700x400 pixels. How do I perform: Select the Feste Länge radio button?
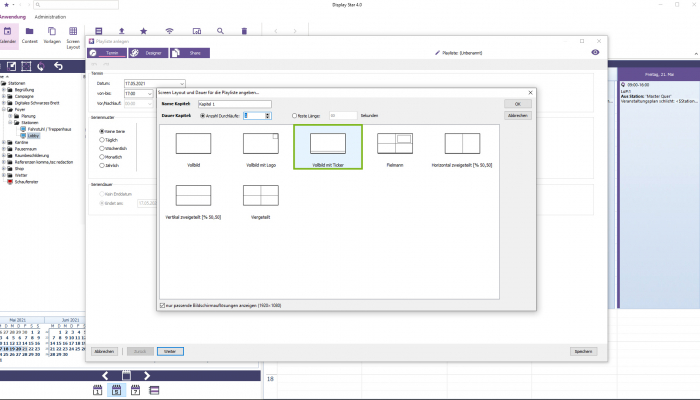(295, 116)
